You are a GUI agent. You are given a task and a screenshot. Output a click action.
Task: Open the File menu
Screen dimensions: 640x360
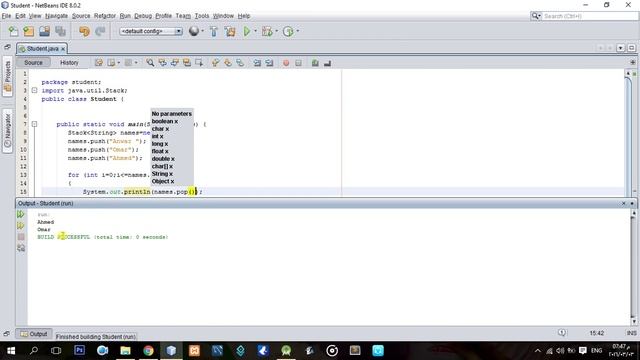point(6,16)
